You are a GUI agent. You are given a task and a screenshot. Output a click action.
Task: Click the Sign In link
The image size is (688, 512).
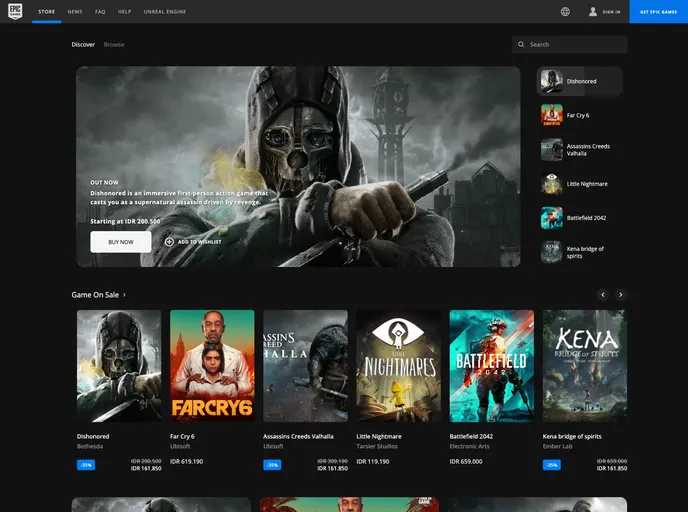pos(611,12)
